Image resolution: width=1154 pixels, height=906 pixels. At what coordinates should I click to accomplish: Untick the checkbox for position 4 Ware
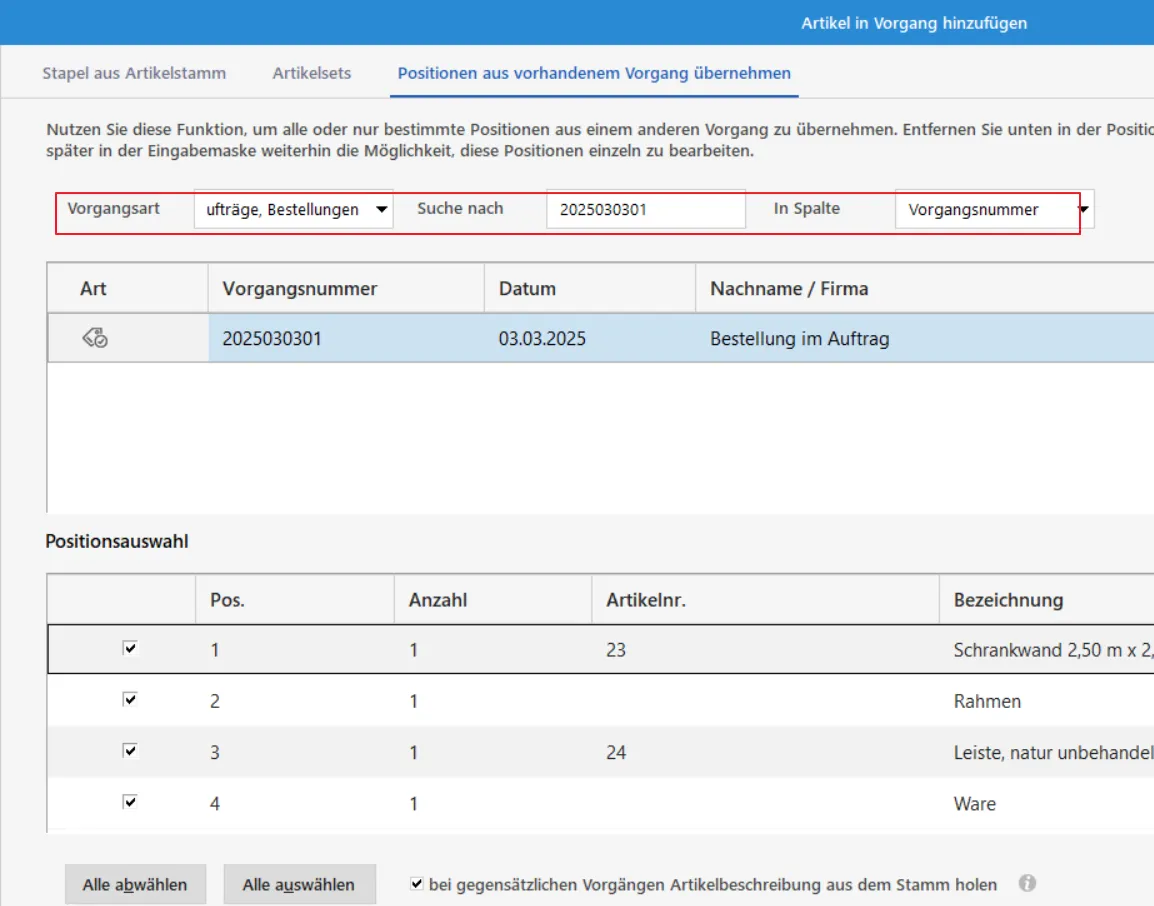point(130,802)
